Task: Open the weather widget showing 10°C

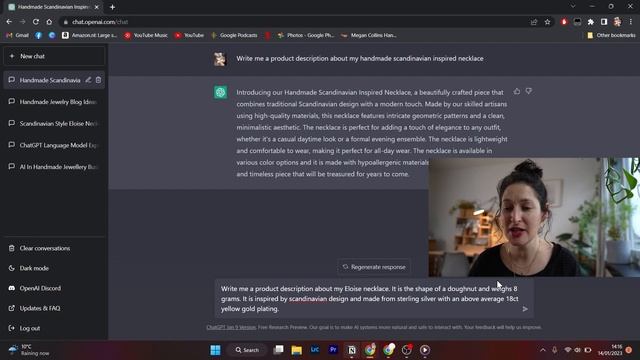Action: click(x=29, y=350)
